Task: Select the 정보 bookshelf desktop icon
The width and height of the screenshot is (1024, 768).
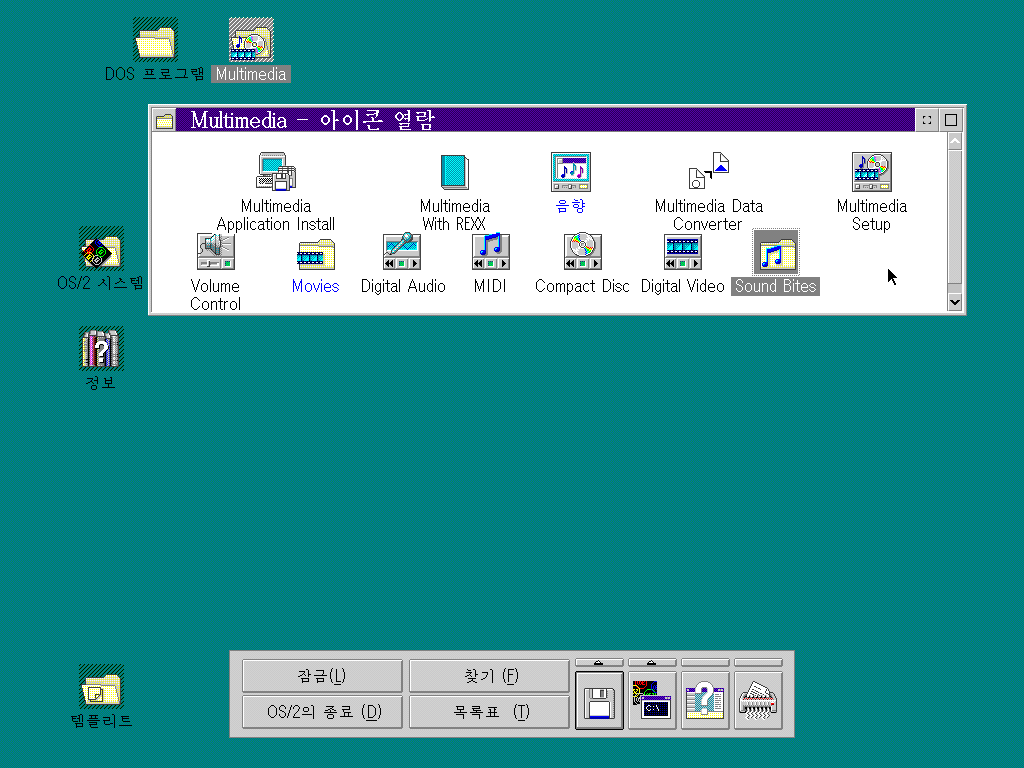Action: point(101,348)
